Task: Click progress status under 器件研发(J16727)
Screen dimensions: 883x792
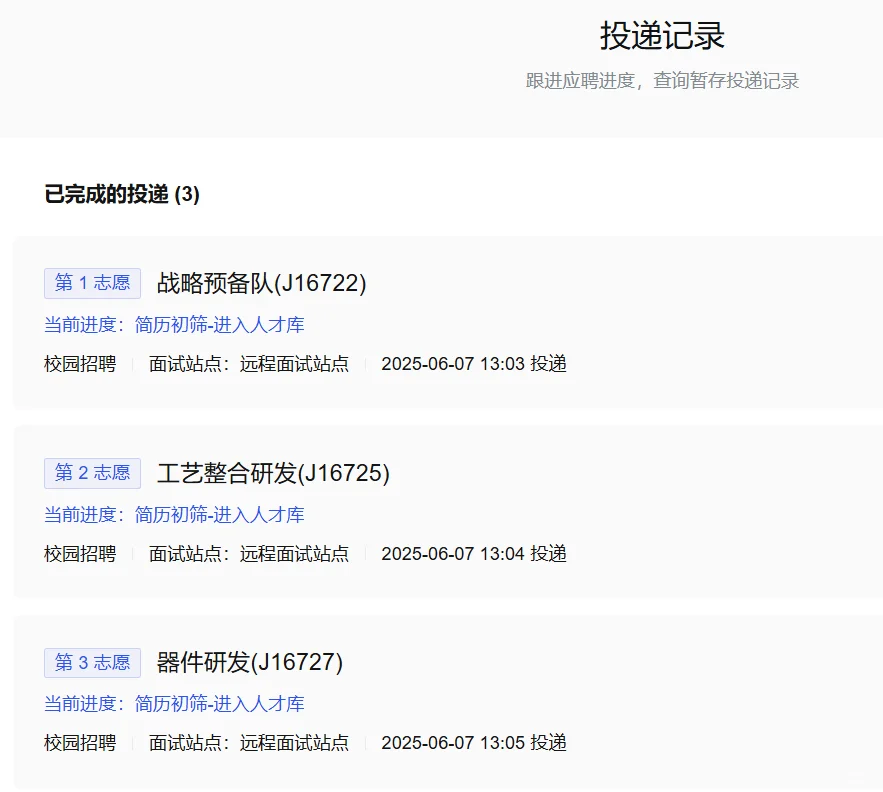Action: pos(175,704)
